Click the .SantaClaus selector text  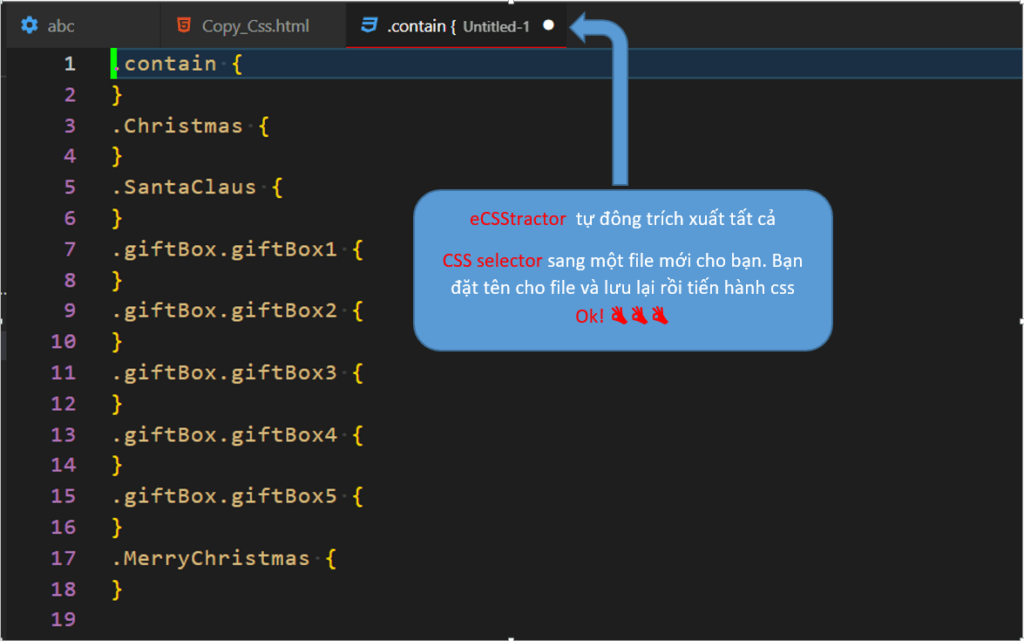click(184, 187)
